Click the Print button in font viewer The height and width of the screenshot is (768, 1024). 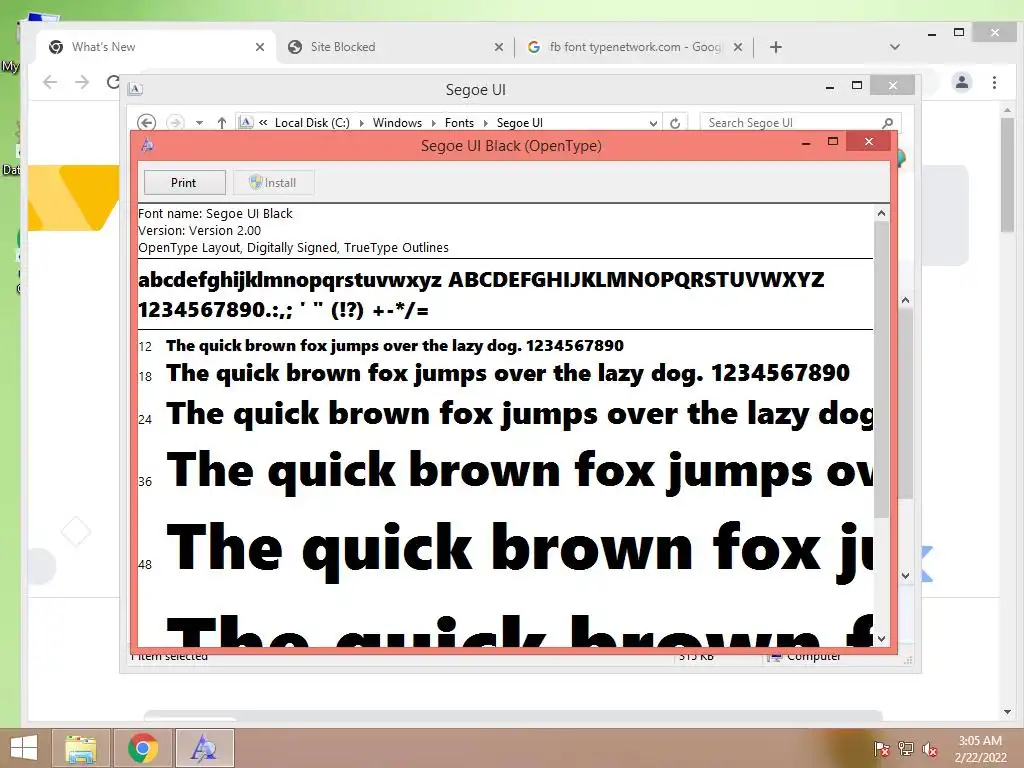pyautogui.click(x=184, y=183)
